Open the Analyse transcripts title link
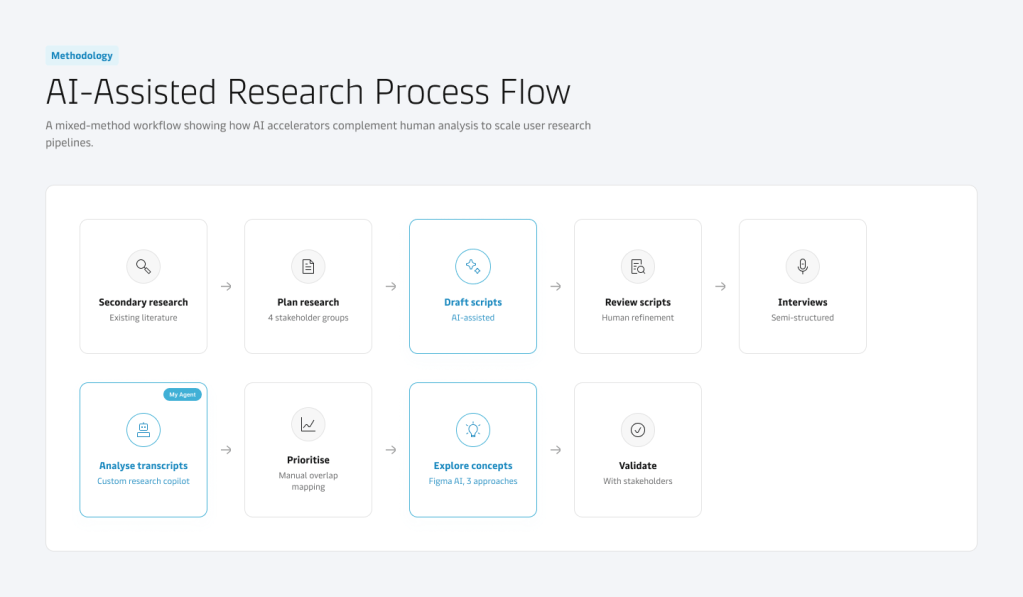Screen dimensions: 1023x597 (144, 465)
